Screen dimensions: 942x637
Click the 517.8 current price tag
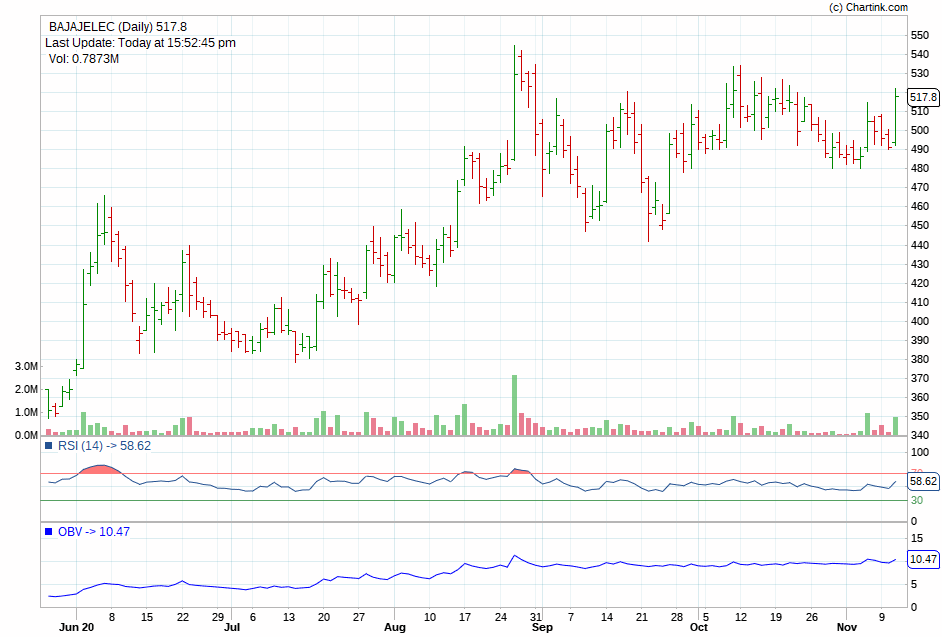pos(923,97)
